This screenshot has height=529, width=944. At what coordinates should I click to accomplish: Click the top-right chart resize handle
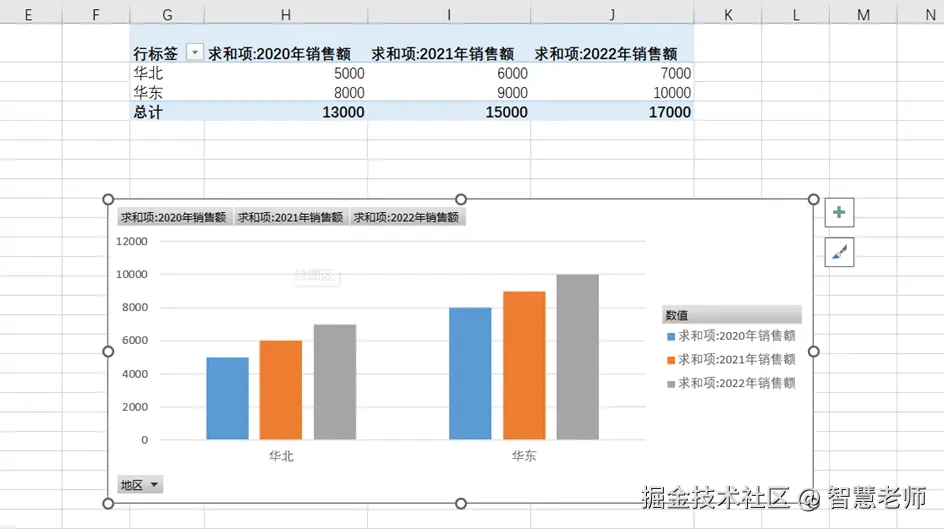[813, 199]
